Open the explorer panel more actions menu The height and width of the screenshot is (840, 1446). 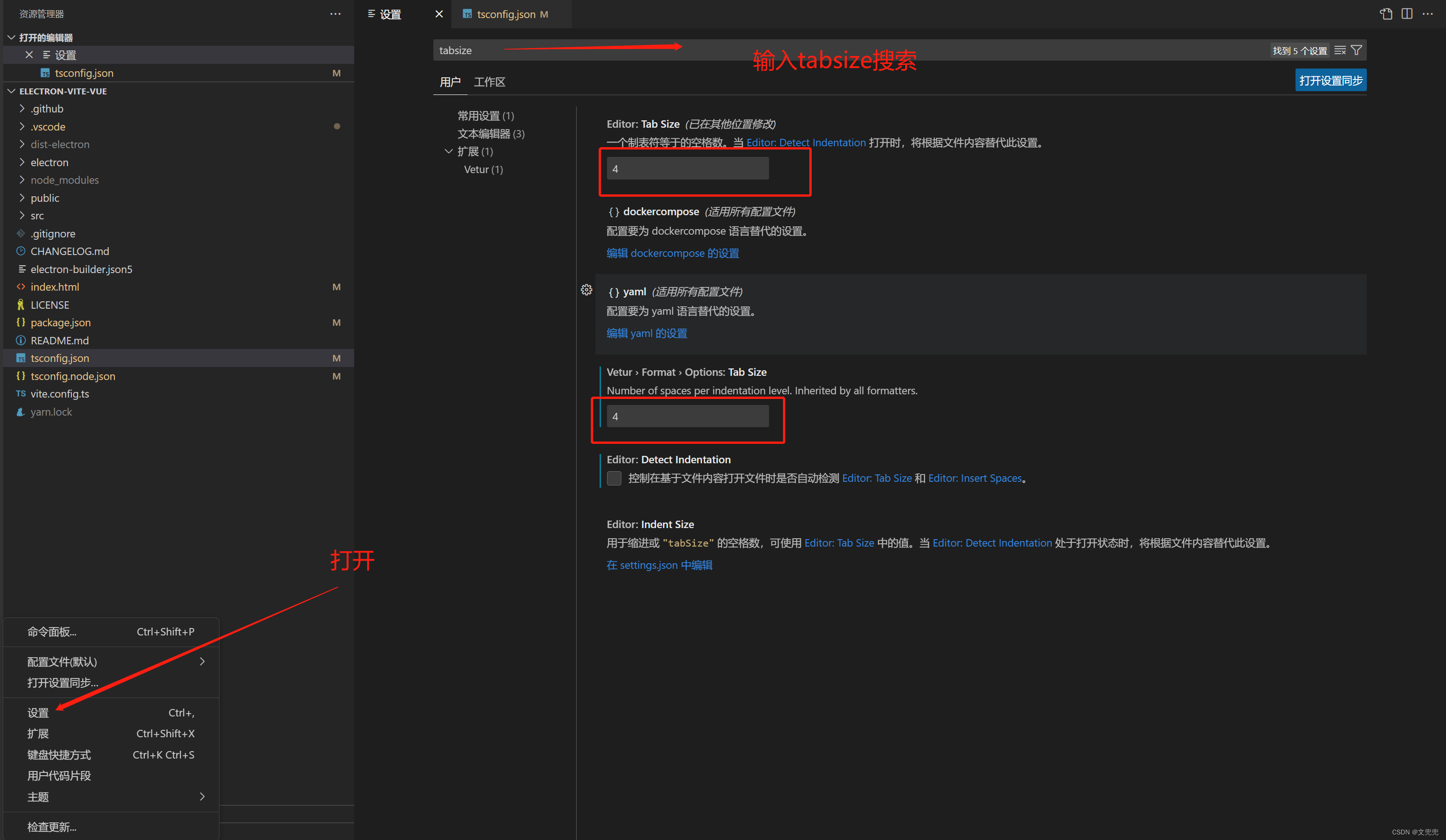coord(335,14)
